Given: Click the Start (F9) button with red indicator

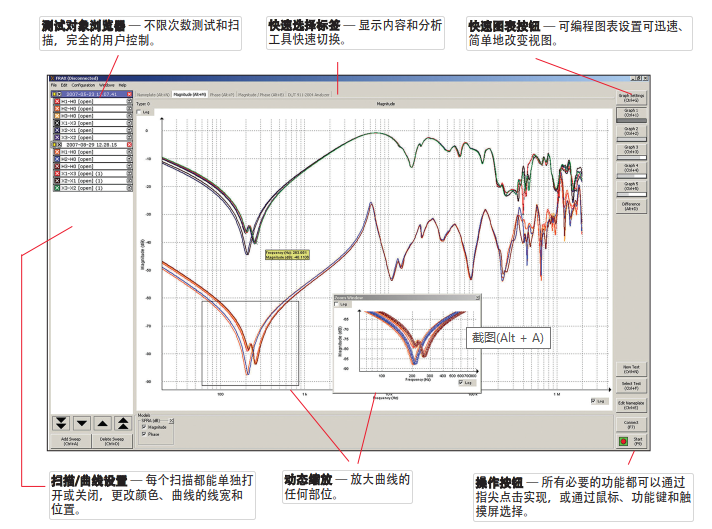Looking at the screenshot, I should point(631,440).
